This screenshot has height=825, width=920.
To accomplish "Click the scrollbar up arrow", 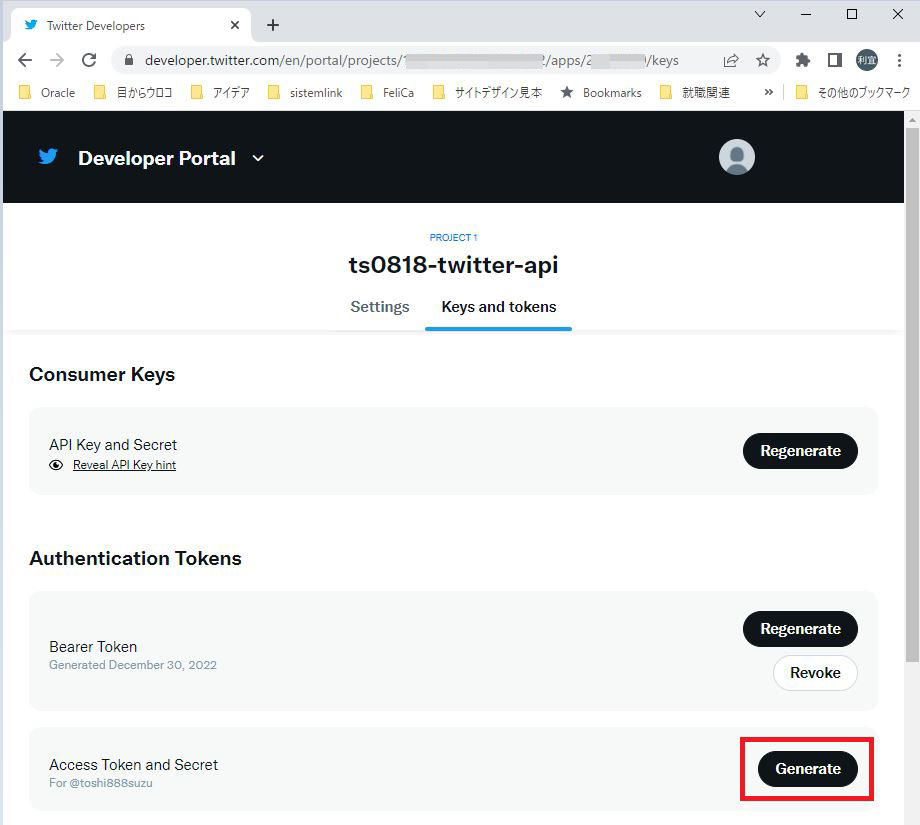I will [x=912, y=120].
